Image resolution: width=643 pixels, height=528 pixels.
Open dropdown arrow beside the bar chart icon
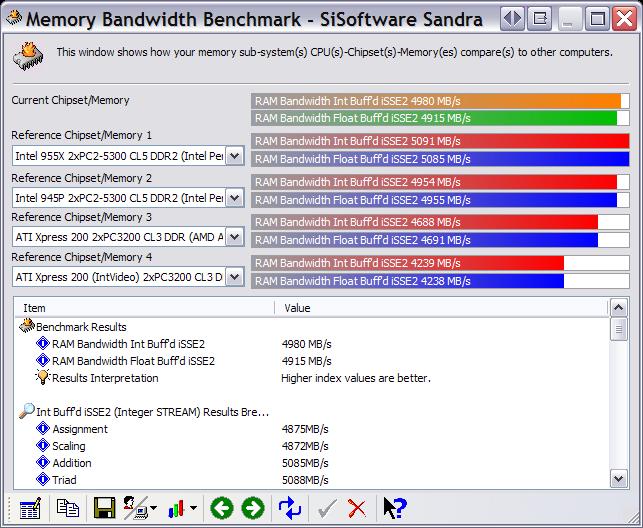[x=193, y=508]
